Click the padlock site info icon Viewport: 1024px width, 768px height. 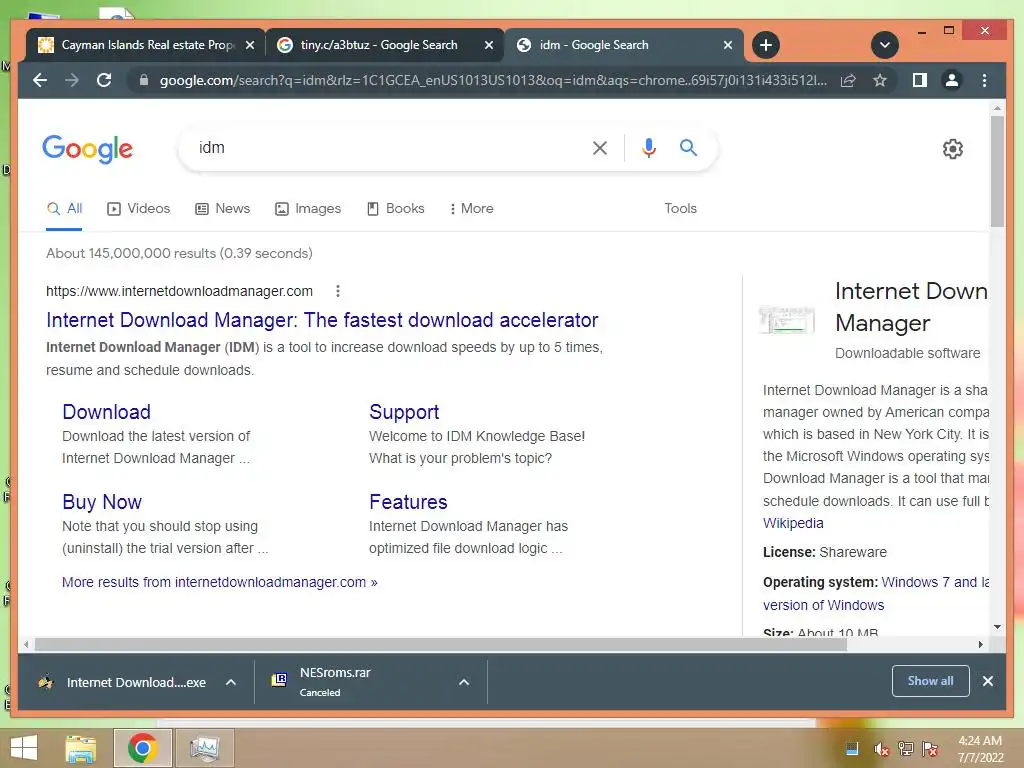(144, 80)
